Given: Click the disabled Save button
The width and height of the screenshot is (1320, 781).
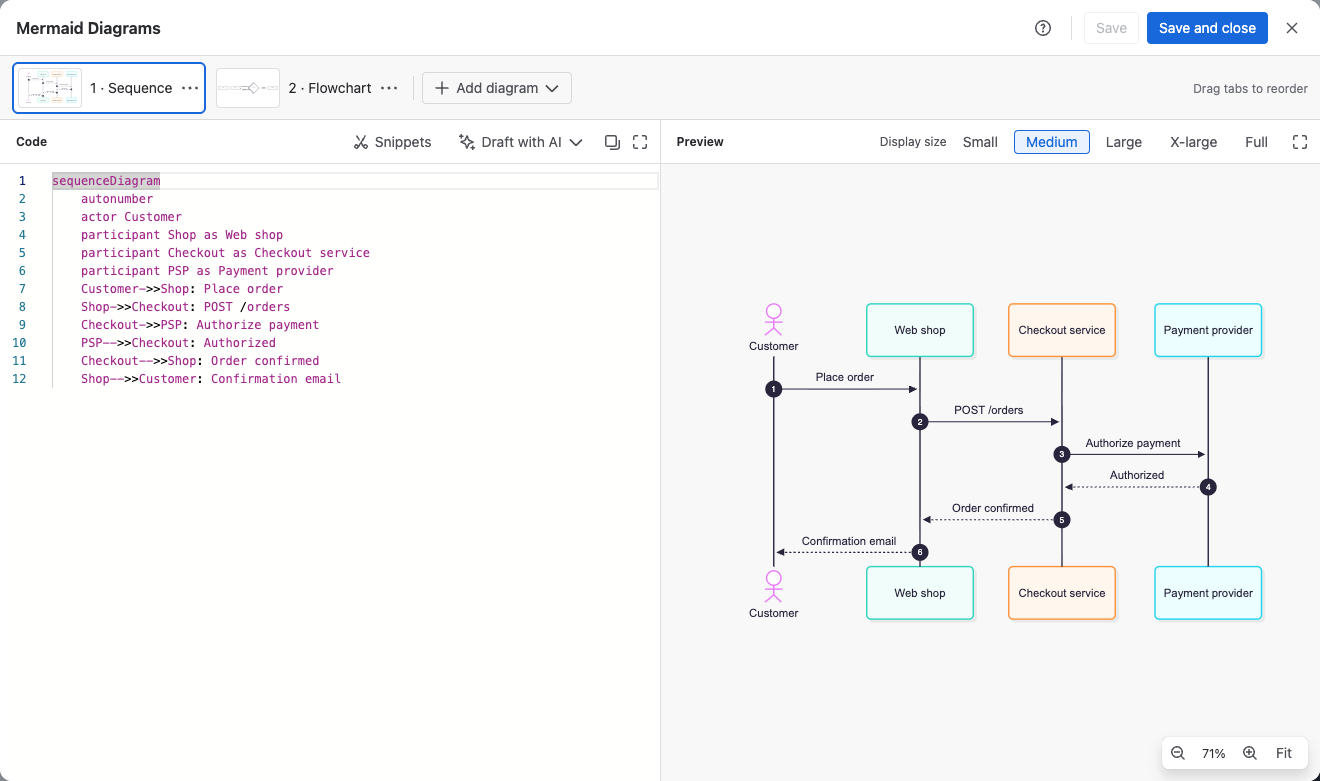Looking at the screenshot, I should click(1111, 28).
